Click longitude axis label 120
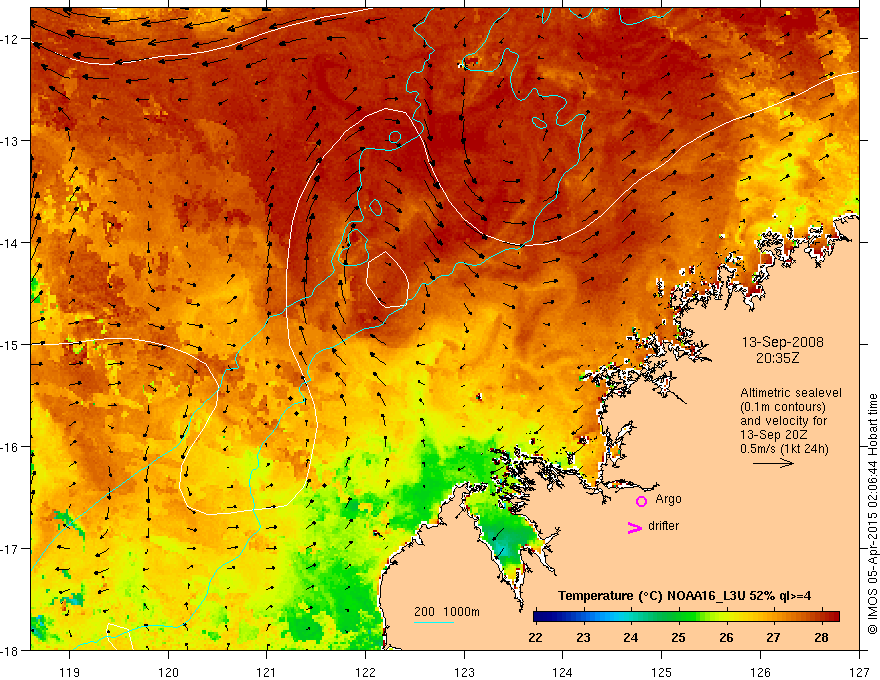This screenshot has width=880, height=680. coord(168,673)
